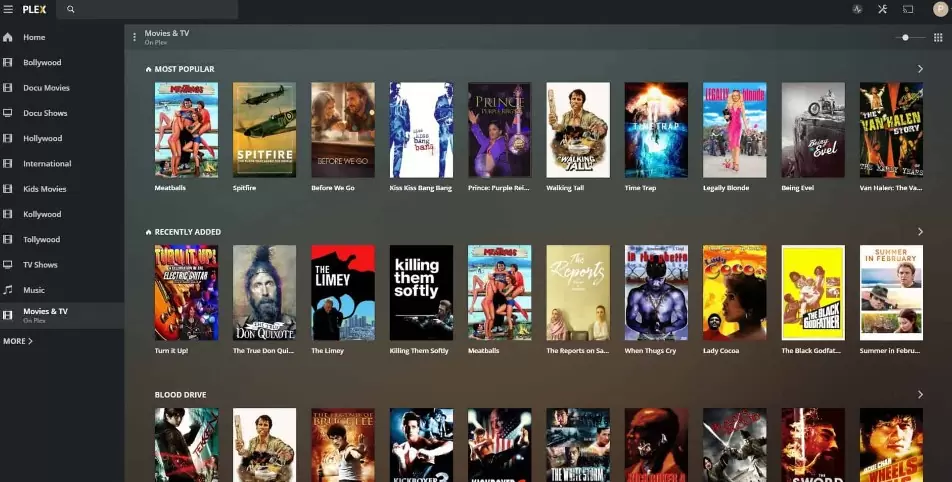This screenshot has width=952, height=482.
Task: Click the TV Shows monitor icon
Action: click(8, 265)
